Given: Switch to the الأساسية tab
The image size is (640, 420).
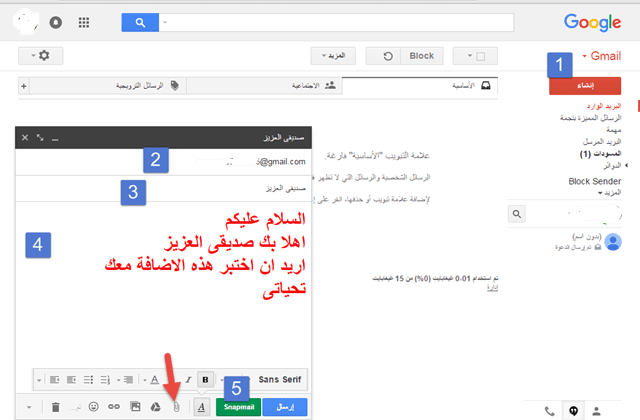Looking at the screenshot, I should 420,86.
